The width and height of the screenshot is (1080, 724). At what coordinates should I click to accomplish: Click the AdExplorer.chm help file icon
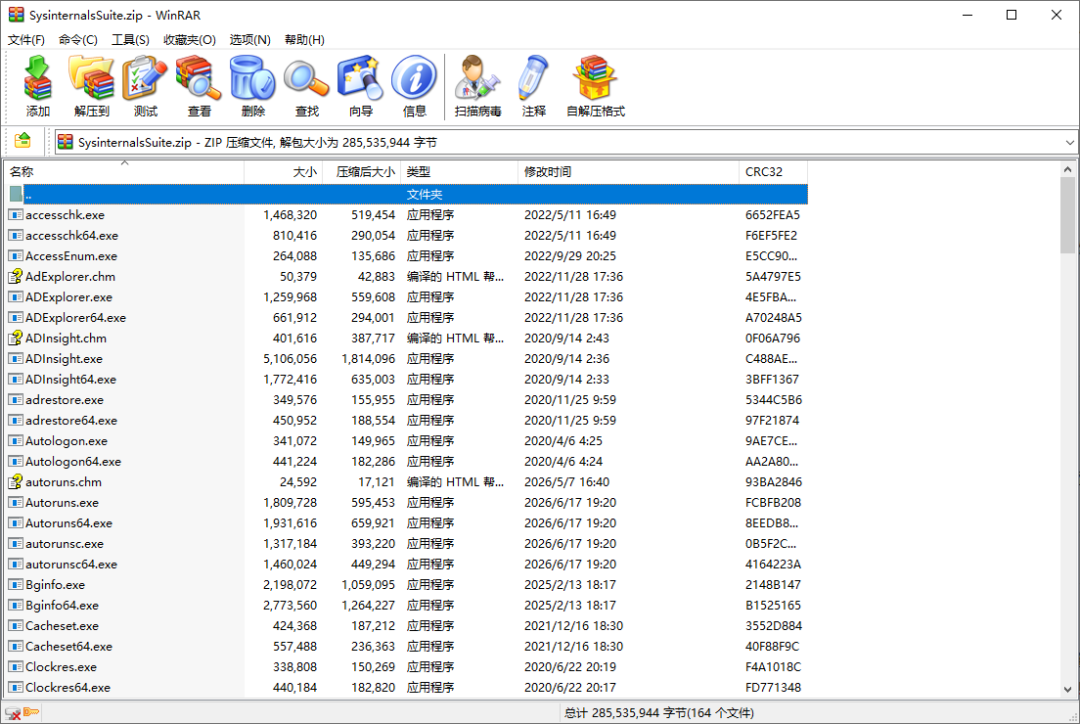click(x=15, y=276)
